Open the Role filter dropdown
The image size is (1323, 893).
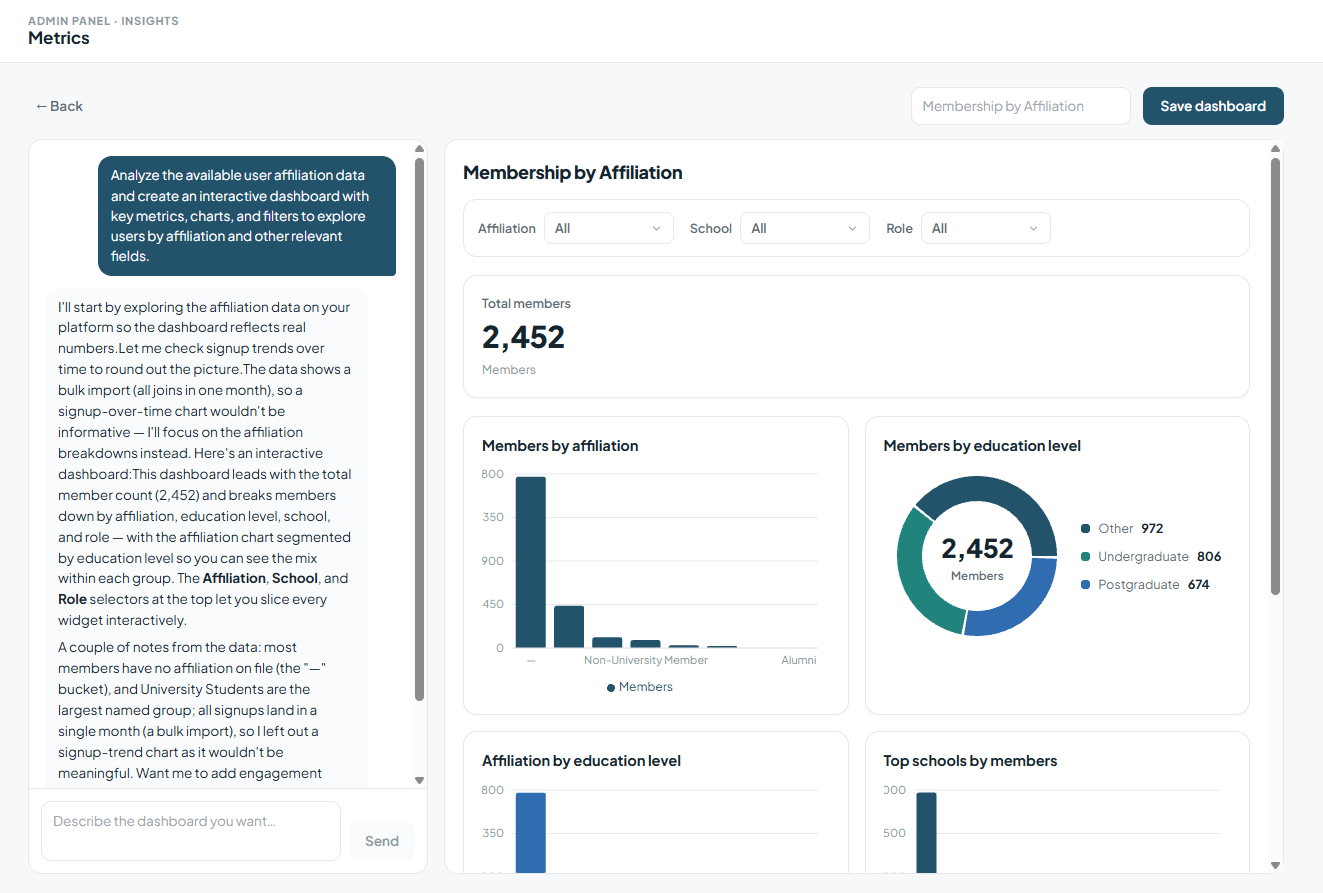point(986,228)
